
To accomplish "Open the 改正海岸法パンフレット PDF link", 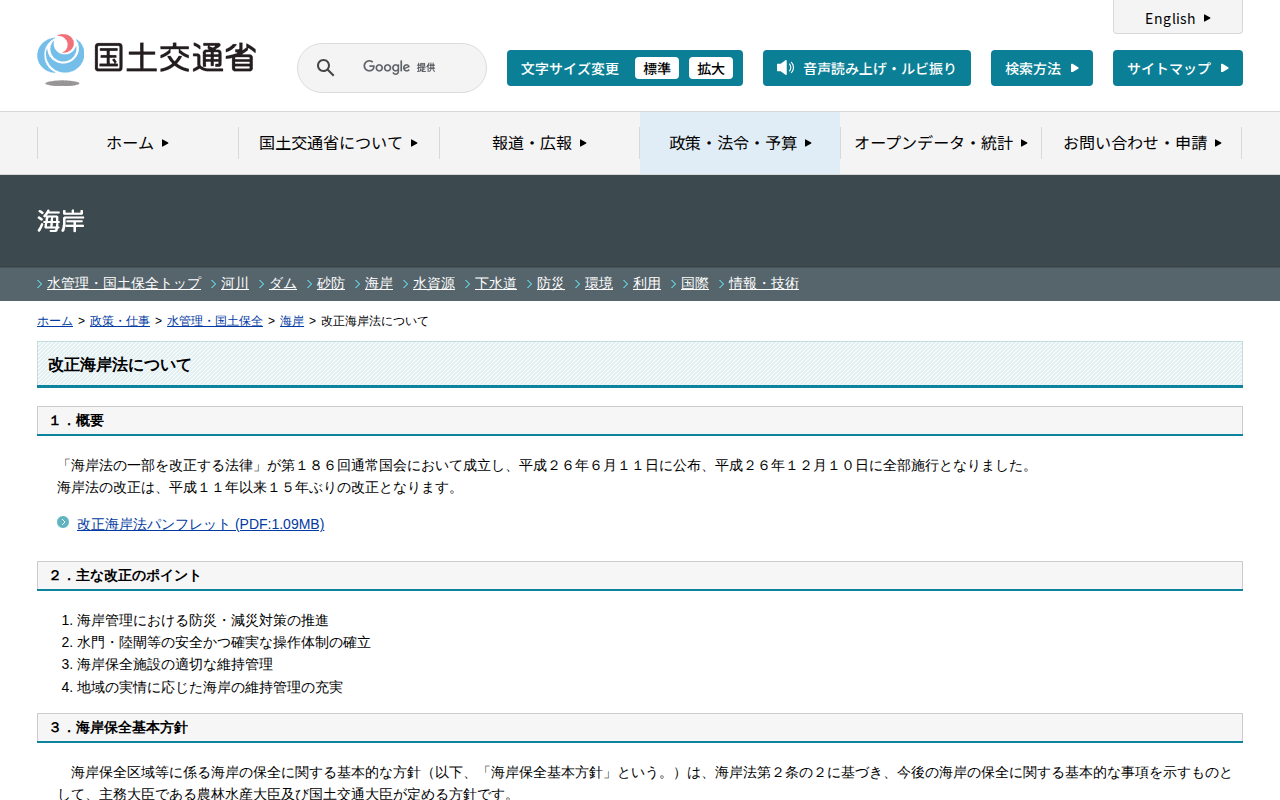I will tap(200, 524).
